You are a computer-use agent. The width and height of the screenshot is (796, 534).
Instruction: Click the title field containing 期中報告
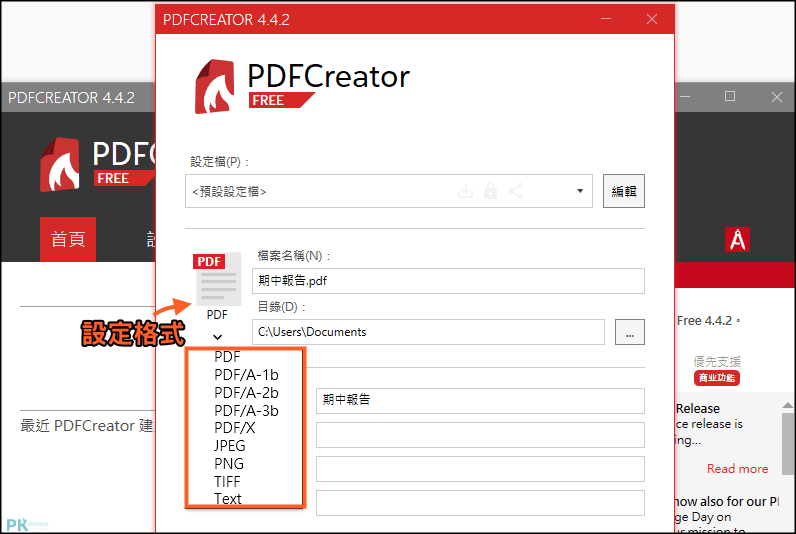[480, 400]
